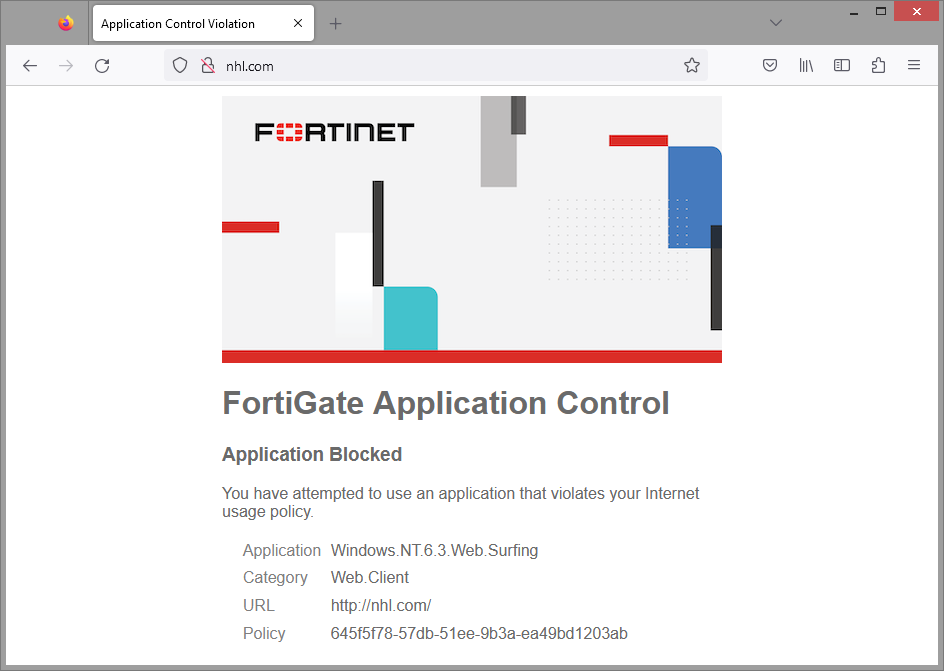Toggle the sidebar icon
Image resolution: width=944 pixels, height=671 pixels.
click(841, 65)
